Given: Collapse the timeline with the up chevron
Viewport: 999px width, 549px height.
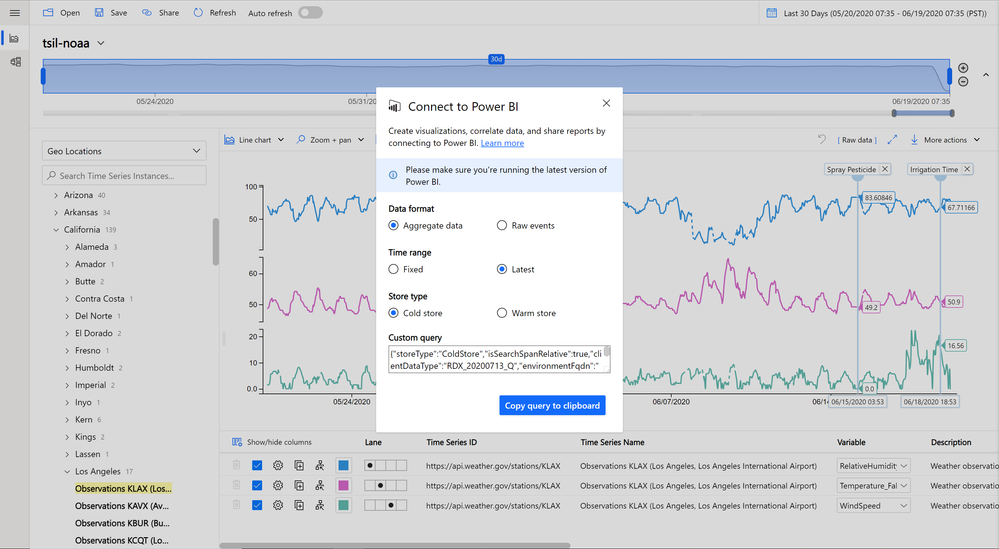Looking at the screenshot, I should point(986,75).
